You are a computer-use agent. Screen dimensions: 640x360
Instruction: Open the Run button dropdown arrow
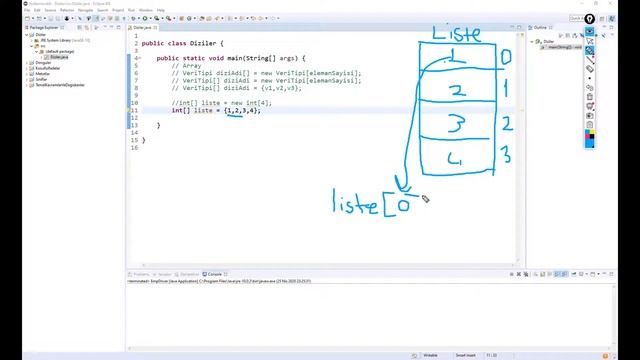pyautogui.click(x=151, y=18)
